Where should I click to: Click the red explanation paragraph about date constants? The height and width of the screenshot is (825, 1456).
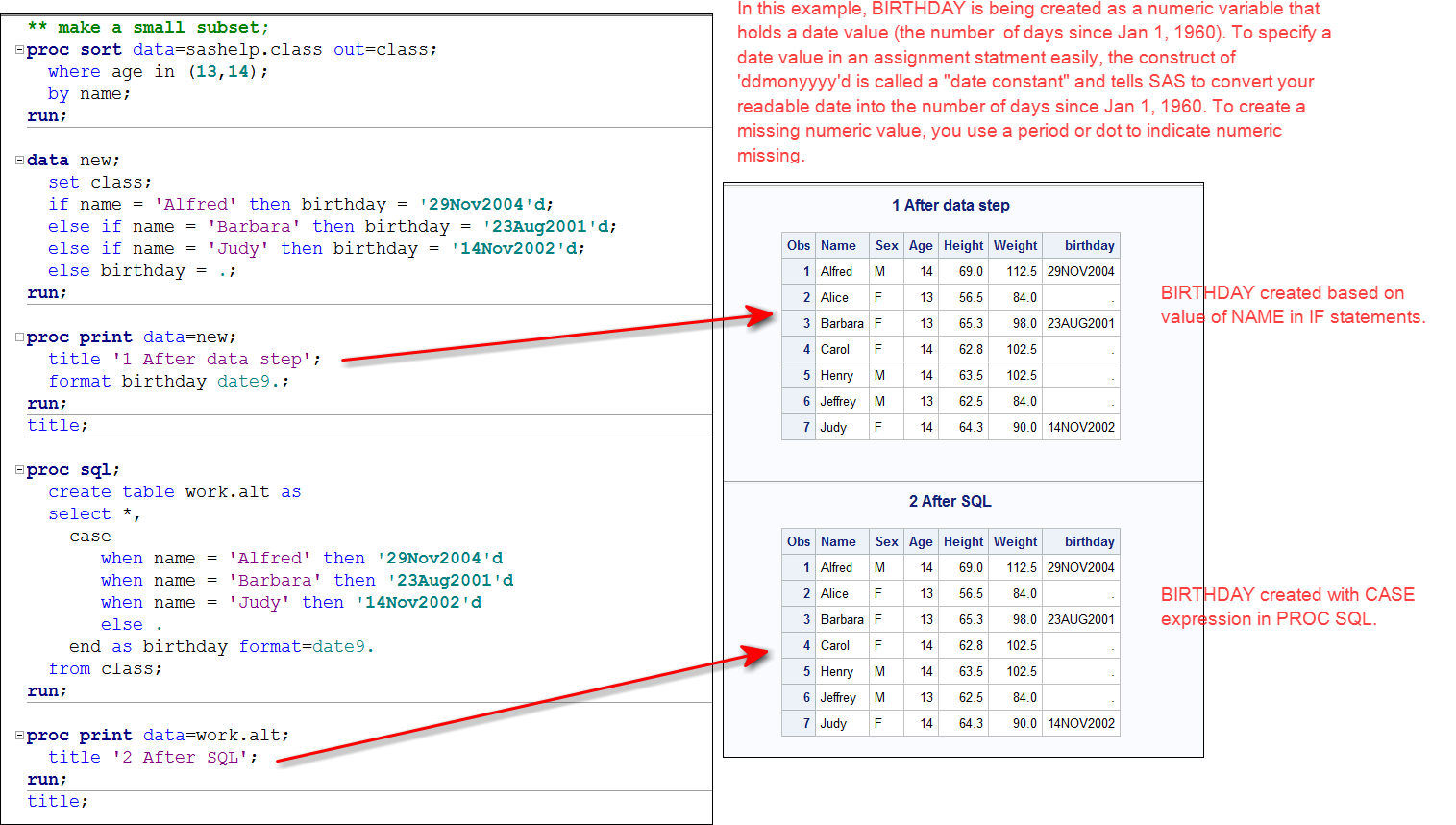(x=1034, y=82)
